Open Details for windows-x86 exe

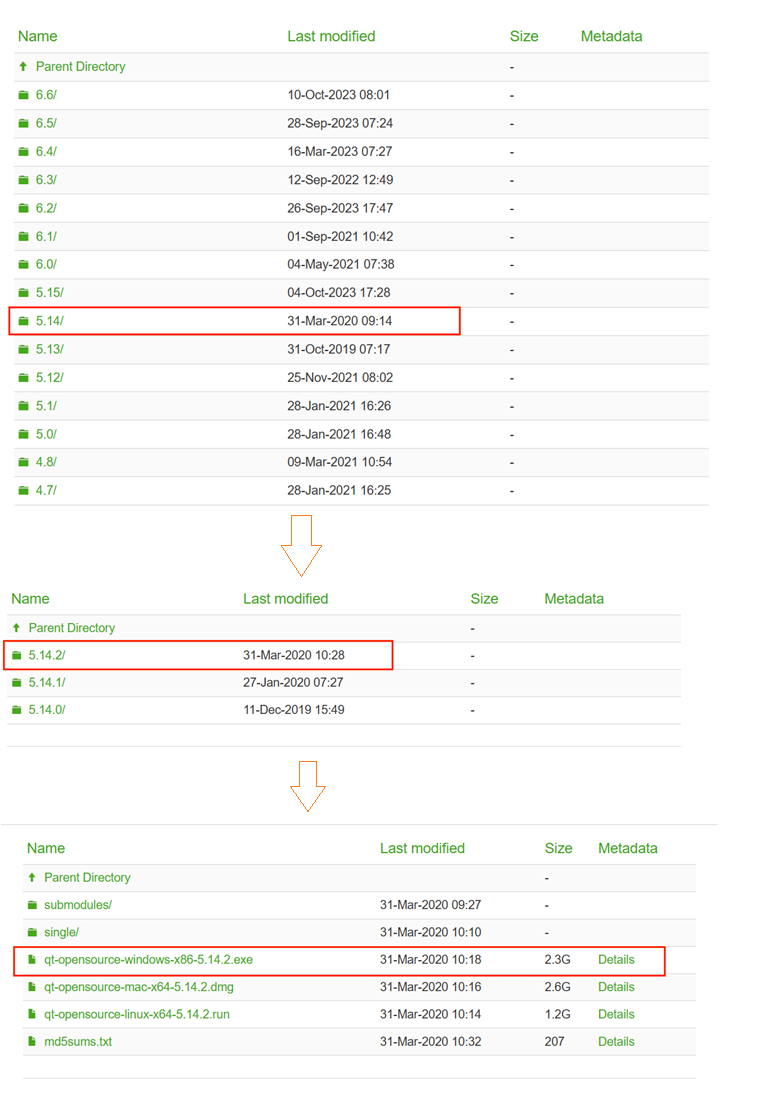(616, 960)
